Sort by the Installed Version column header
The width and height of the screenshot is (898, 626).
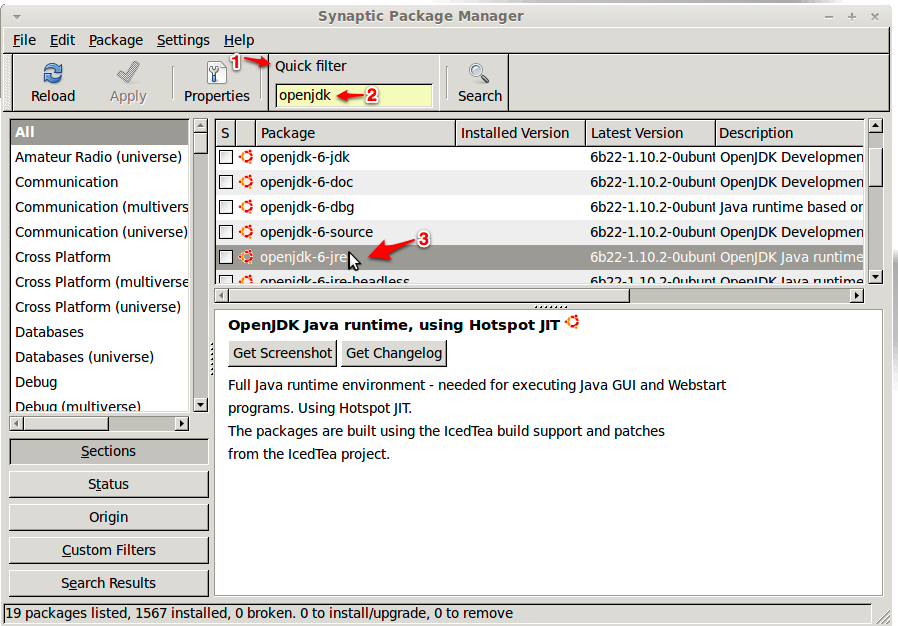(x=520, y=133)
